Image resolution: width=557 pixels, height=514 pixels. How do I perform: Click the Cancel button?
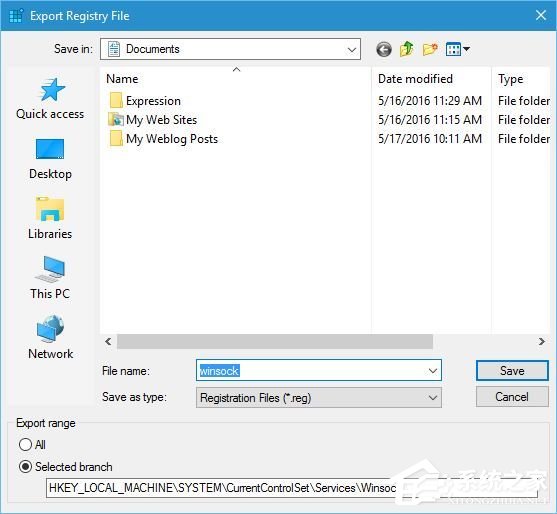coord(512,397)
